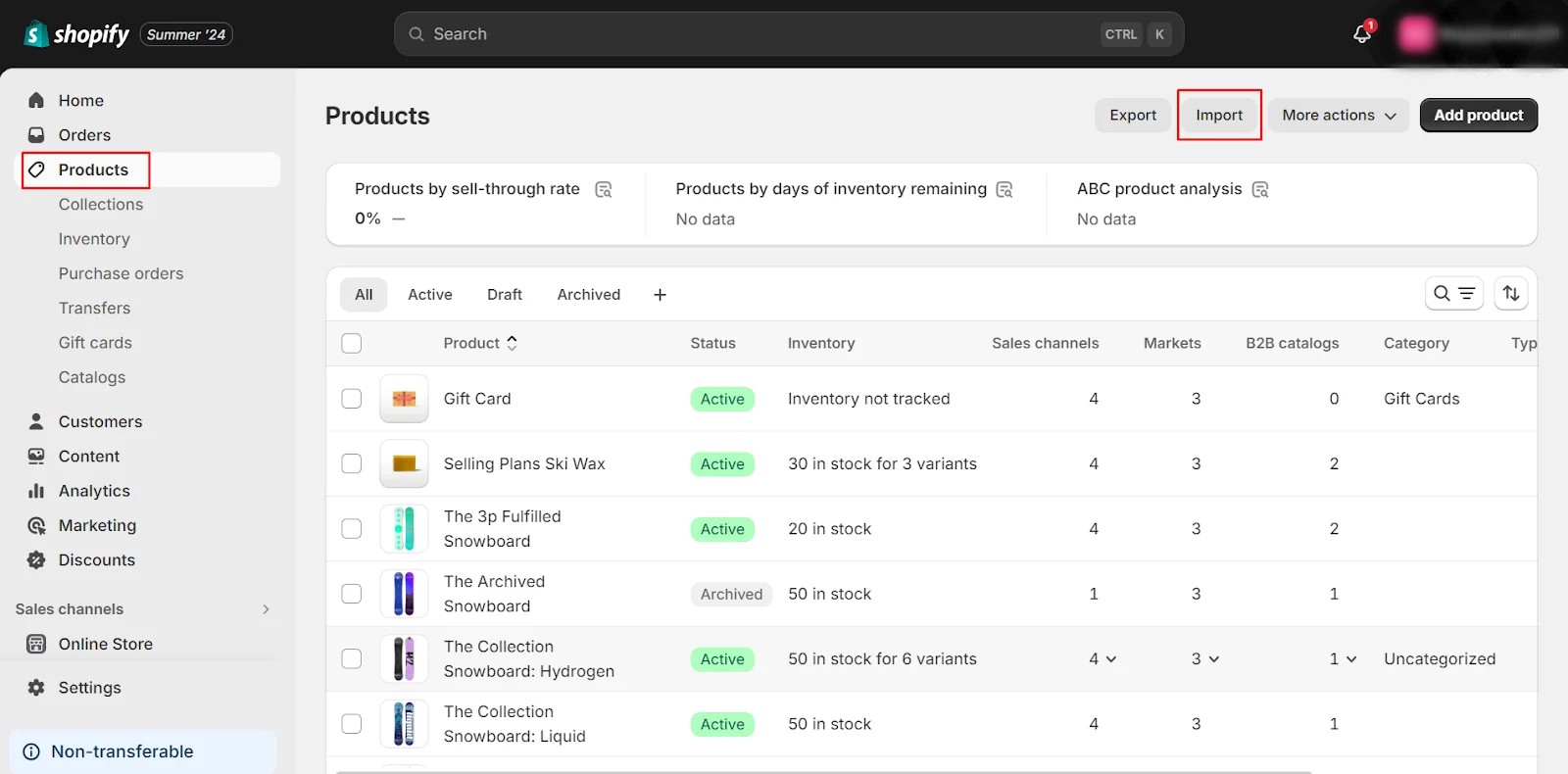Open Catalogs in the sidebar
The width and height of the screenshot is (1568, 774).
click(92, 377)
